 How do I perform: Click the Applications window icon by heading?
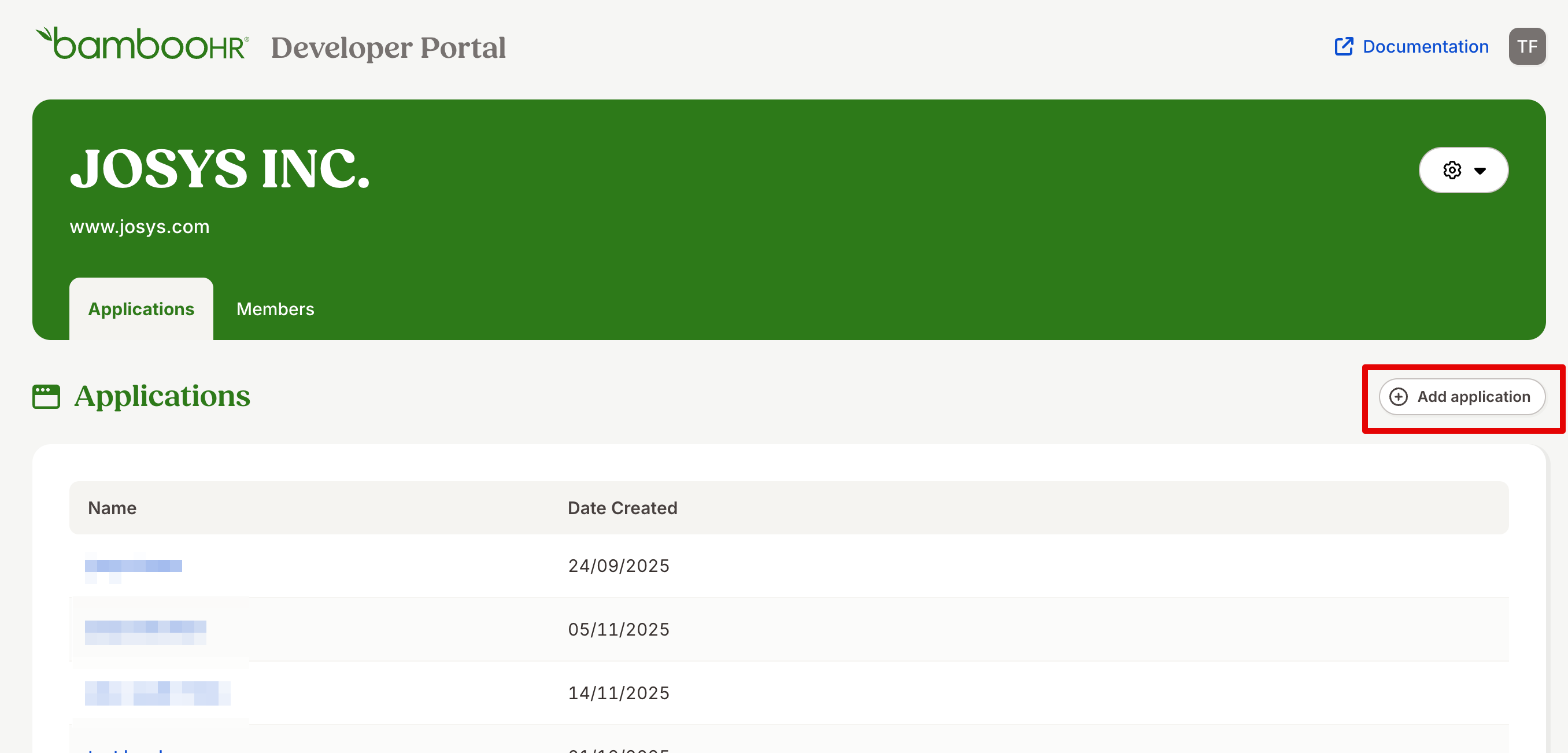pos(46,397)
